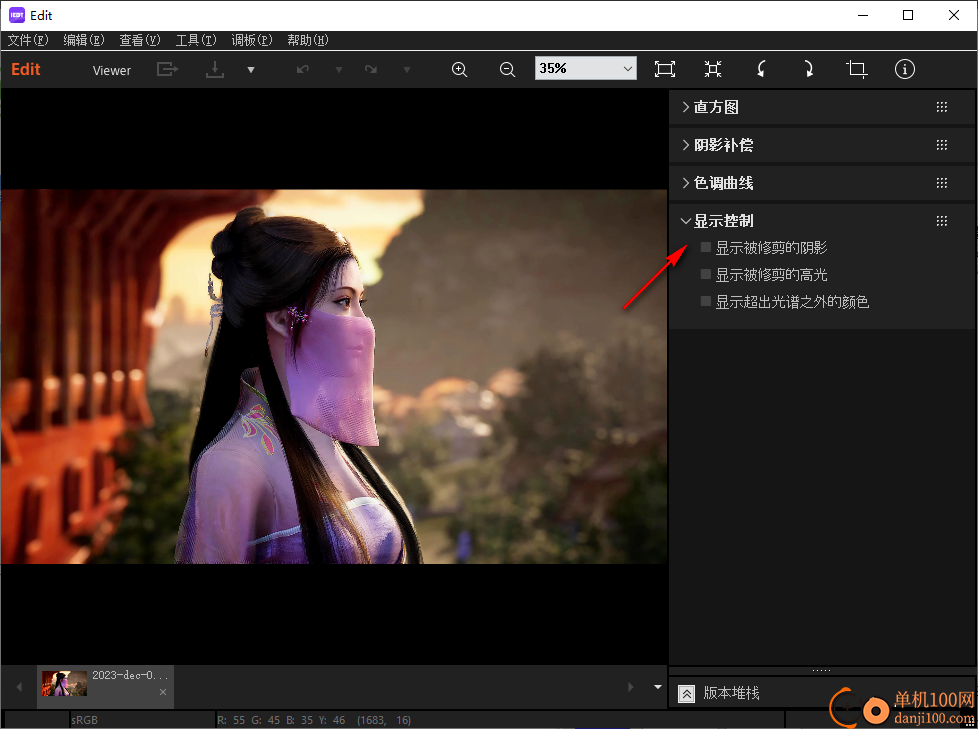Rotate image clockwise
Screen dimensions: 978x729
pyautogui.click(x=808, y=69)
